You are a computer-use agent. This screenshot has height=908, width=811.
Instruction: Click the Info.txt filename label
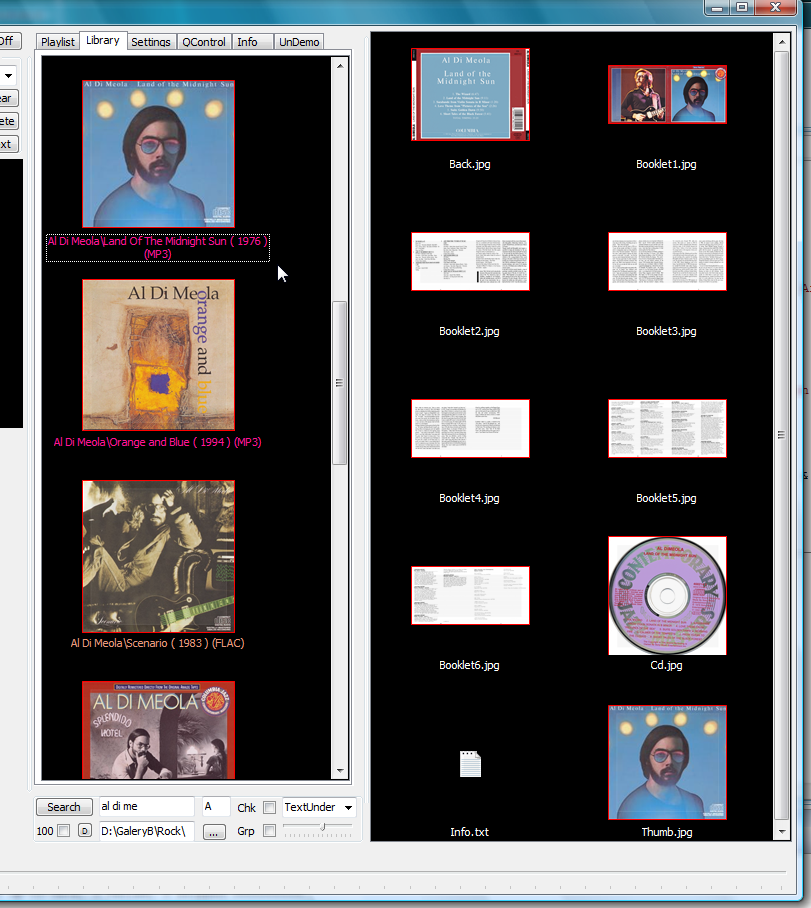click(470, 832)
